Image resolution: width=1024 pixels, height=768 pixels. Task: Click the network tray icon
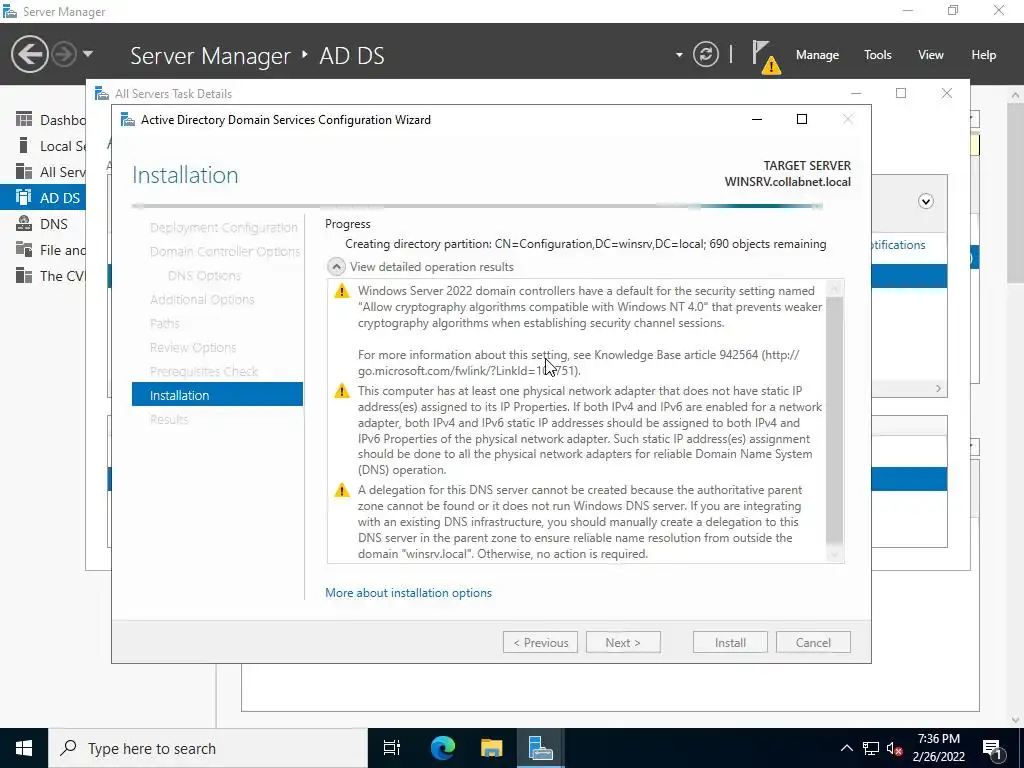[x=871, y=748]
